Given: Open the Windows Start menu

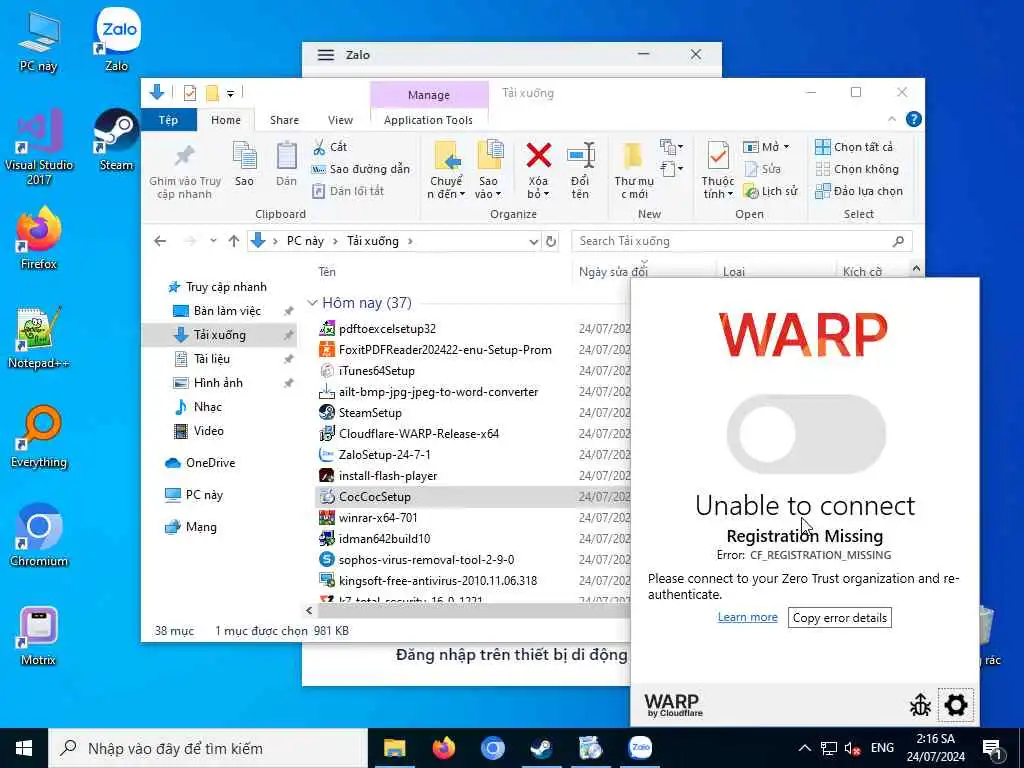Looking at the screenshot, I should pyautogui.click(x=24, y=748).
